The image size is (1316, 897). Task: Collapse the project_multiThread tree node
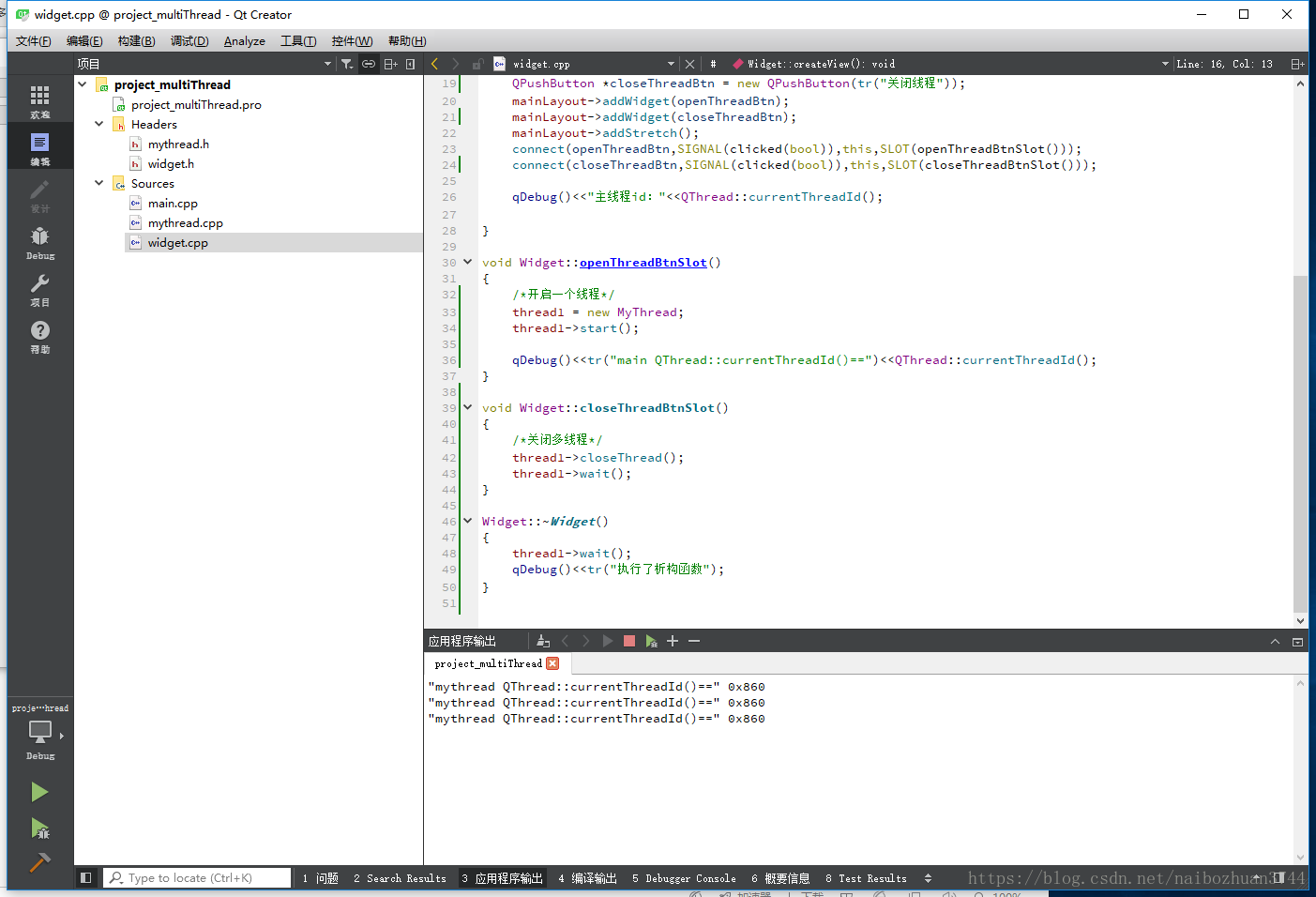83,84
